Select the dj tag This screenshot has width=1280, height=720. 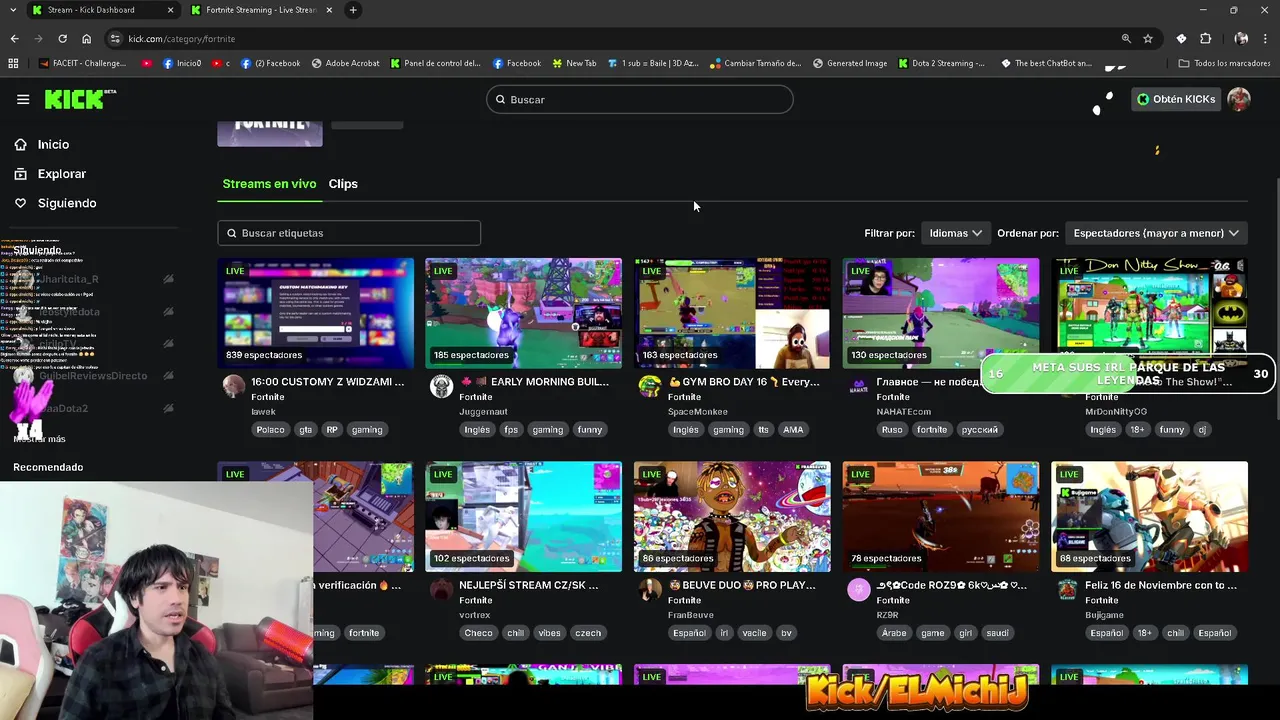point(1202,430)
